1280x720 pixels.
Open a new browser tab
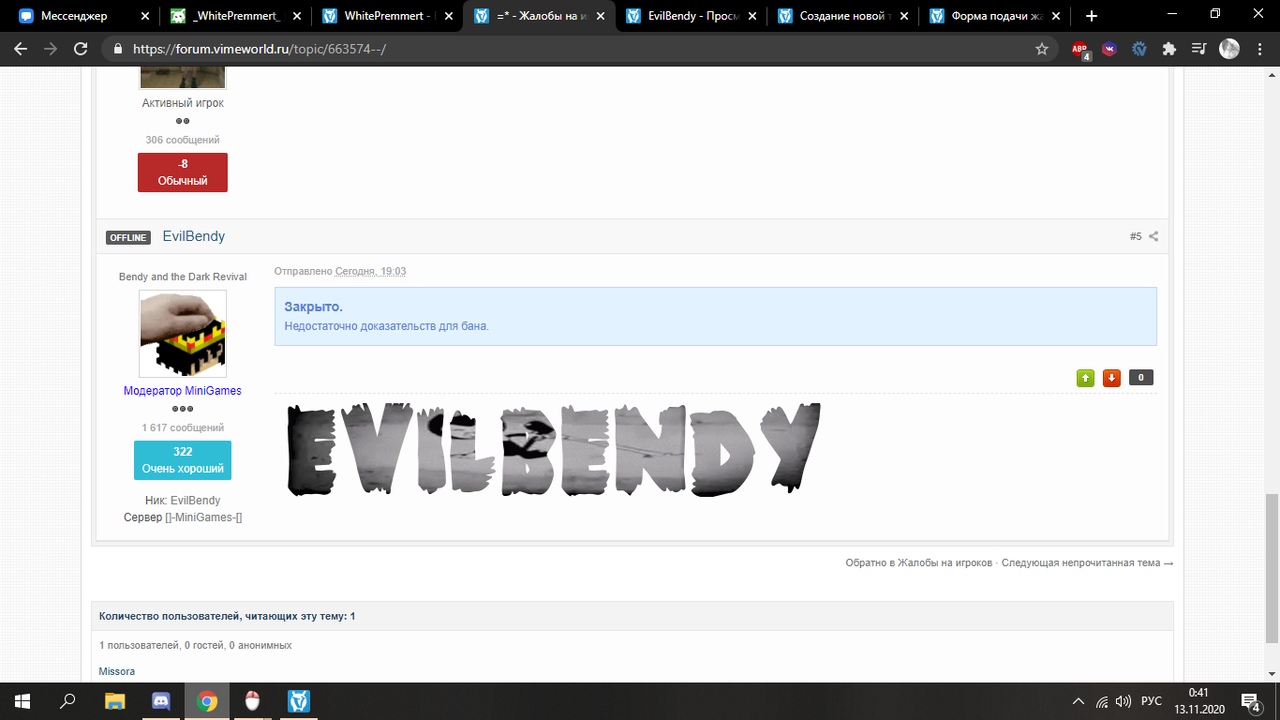coord(1091,16)
